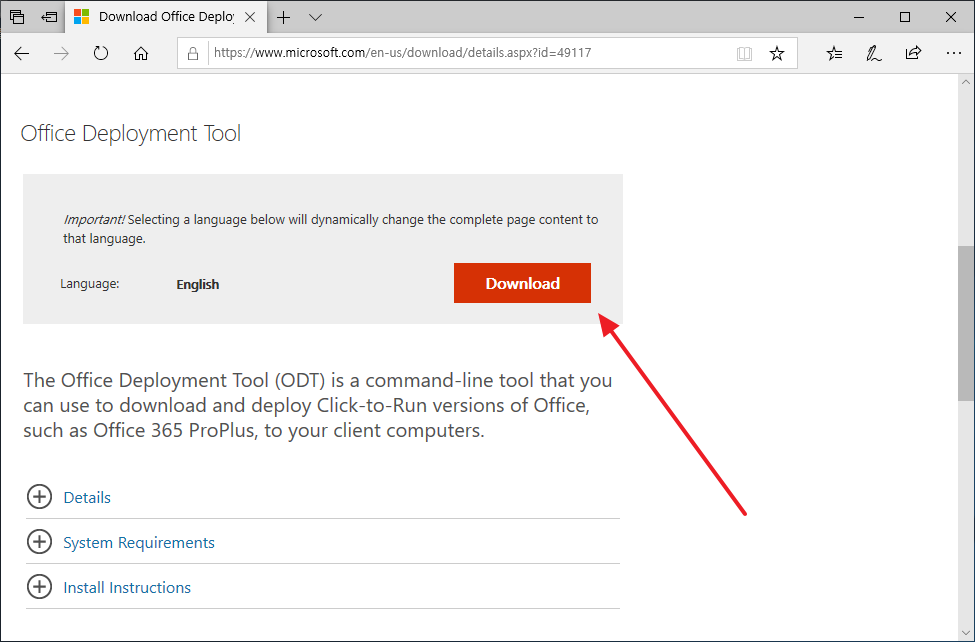Click the Office Deployment Tool heading
975x642 pixels.
pyautogui.click(x=131, y=134)
